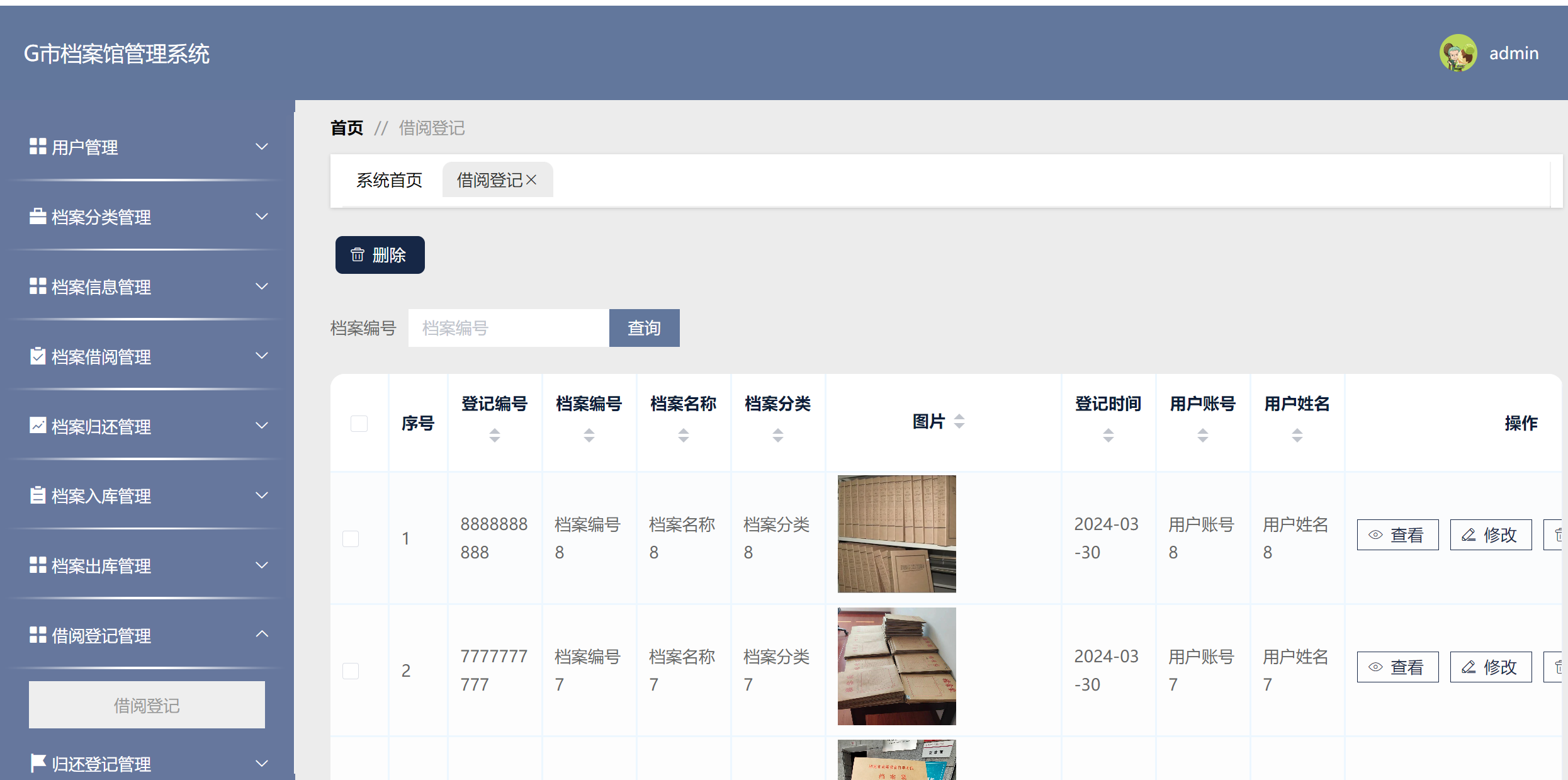Click the admin username text
The image size is (1568, 780).
1514,54
